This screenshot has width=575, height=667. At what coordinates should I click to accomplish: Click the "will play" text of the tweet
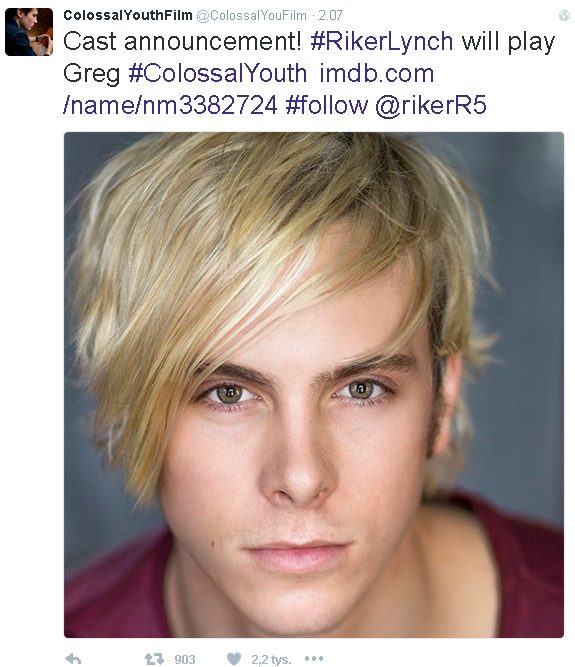point(508,42)
